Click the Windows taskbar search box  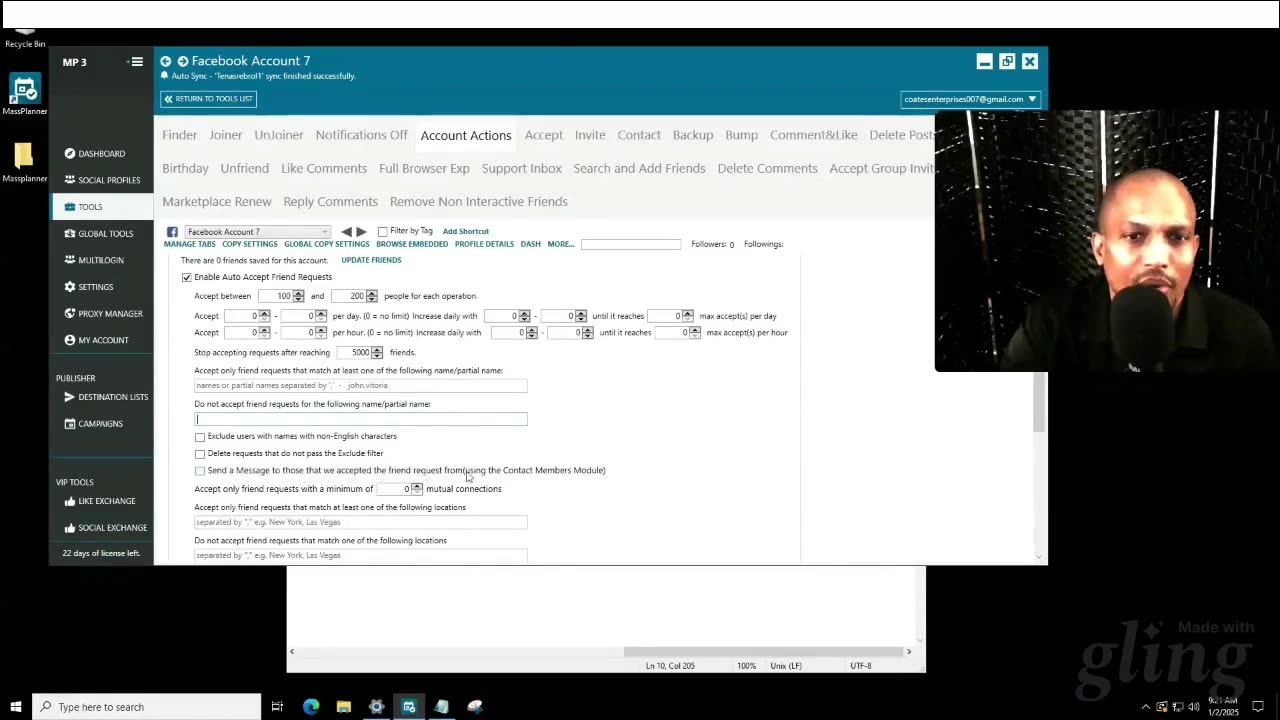click(148, 707)
